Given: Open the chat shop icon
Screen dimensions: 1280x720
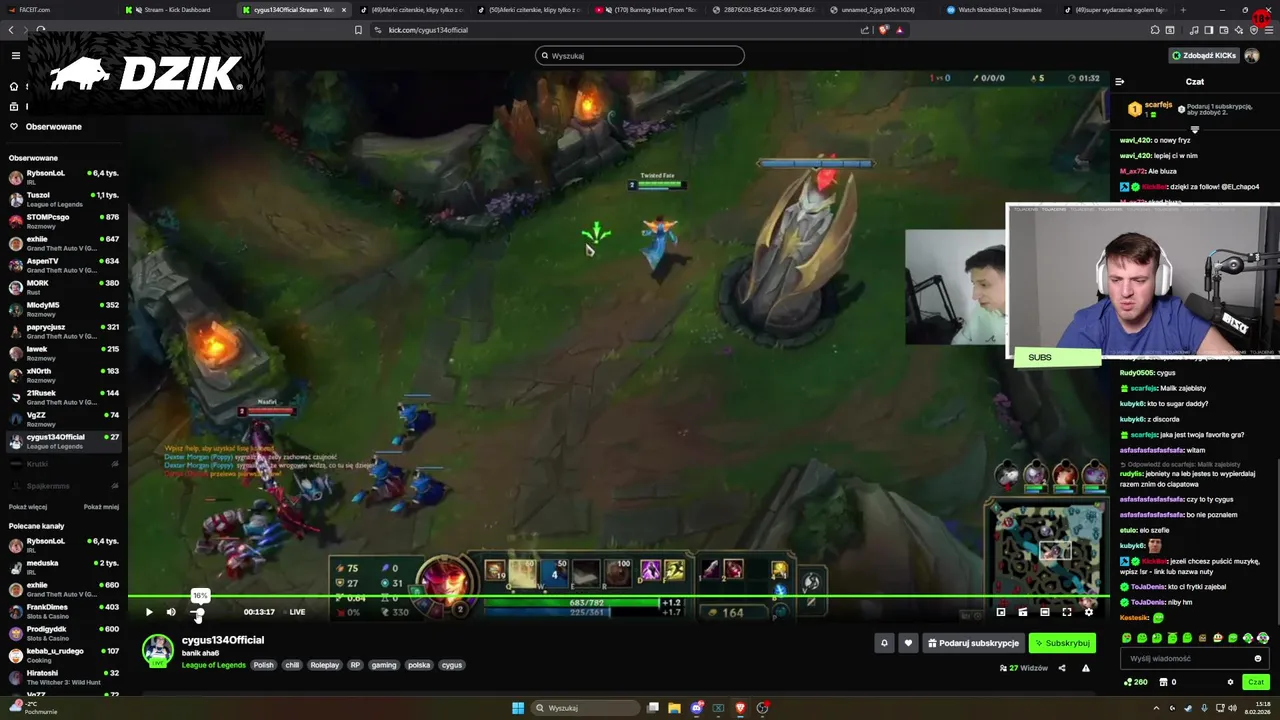Looking at the screenshot, I should (x=1163, y=682).
